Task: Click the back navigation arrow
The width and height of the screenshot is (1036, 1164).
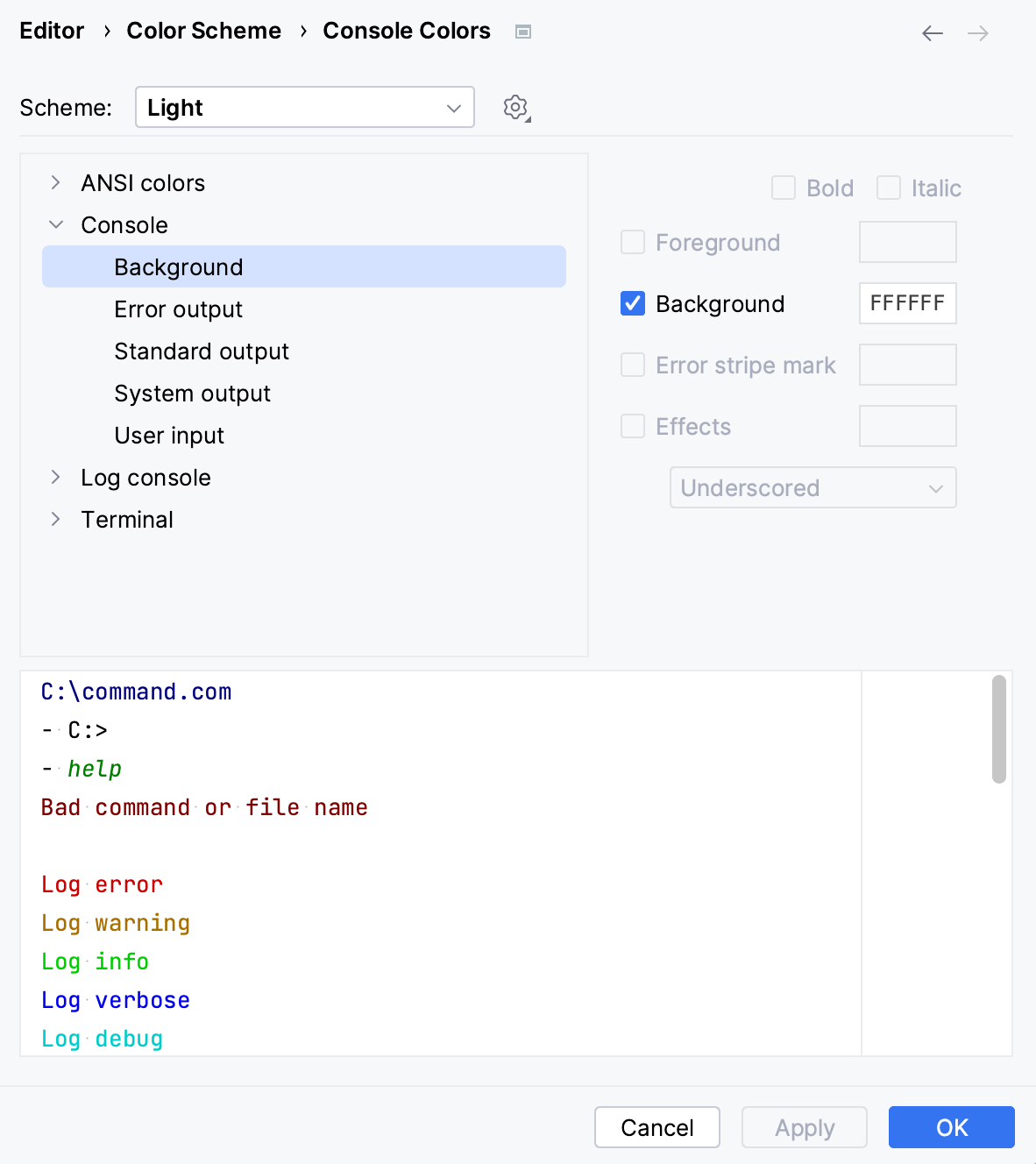Action: 932,32
